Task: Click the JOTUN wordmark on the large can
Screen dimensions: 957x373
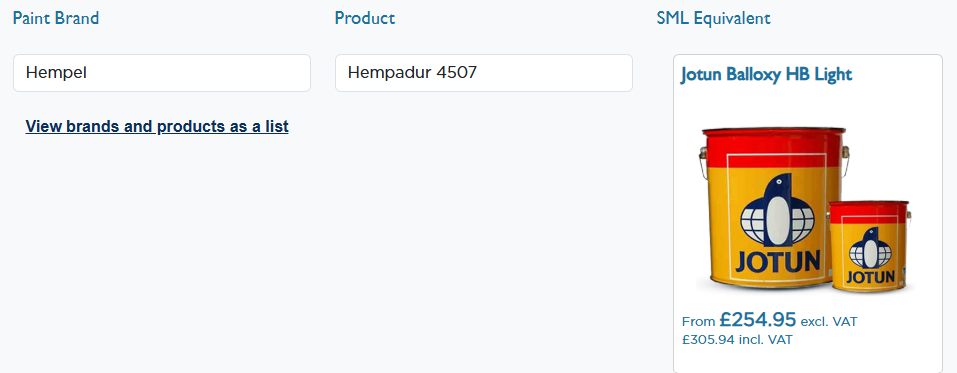Action: click(777, 263)
